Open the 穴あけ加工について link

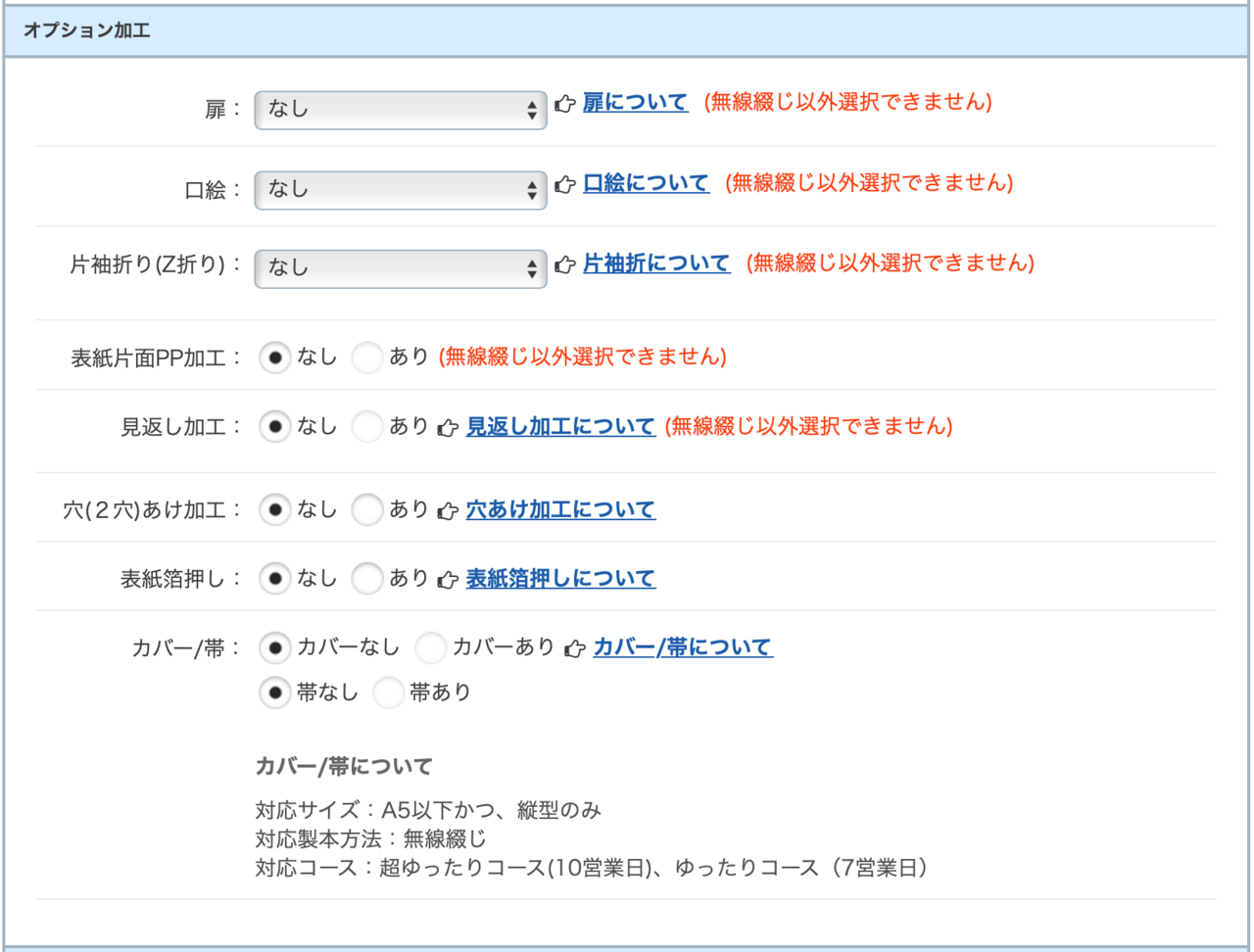pyautogui.click(x=560, y=509)
